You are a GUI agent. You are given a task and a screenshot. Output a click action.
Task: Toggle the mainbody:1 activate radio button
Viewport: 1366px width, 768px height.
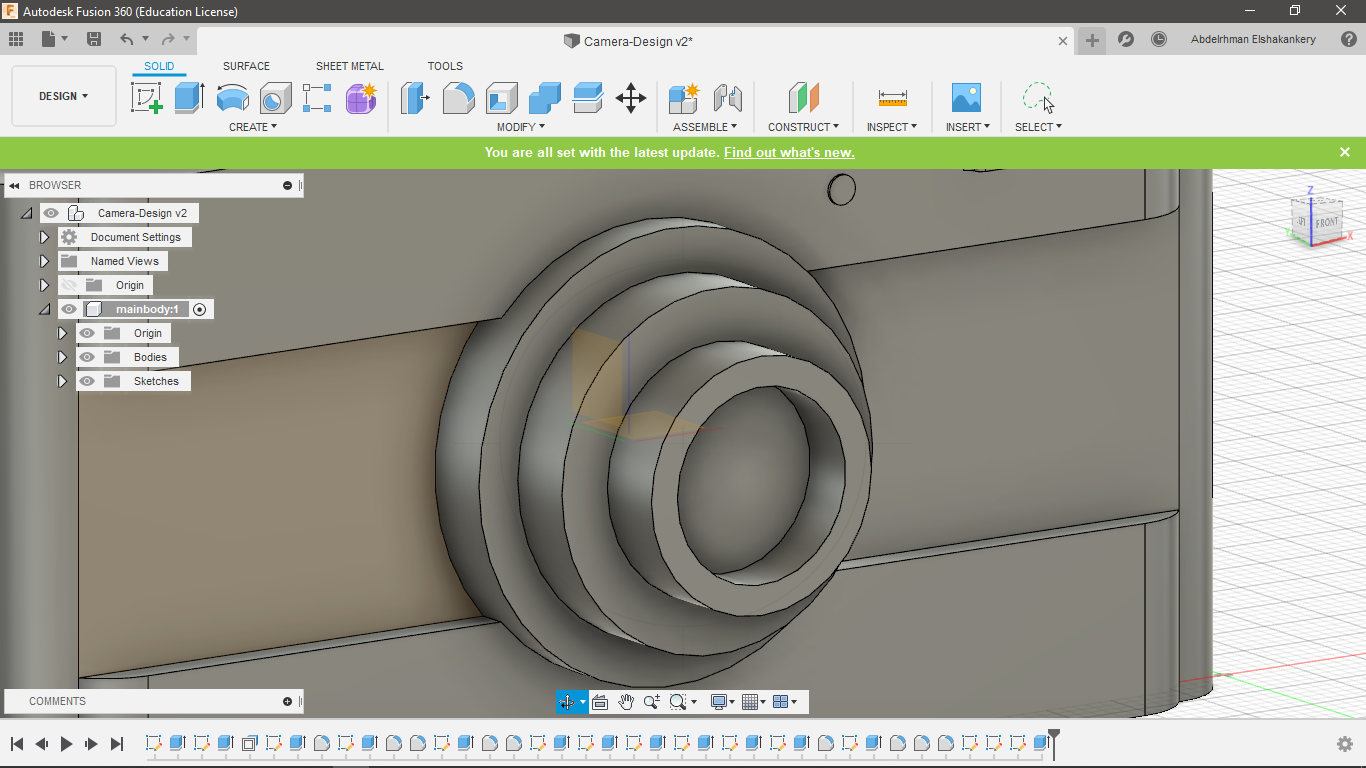199,309
